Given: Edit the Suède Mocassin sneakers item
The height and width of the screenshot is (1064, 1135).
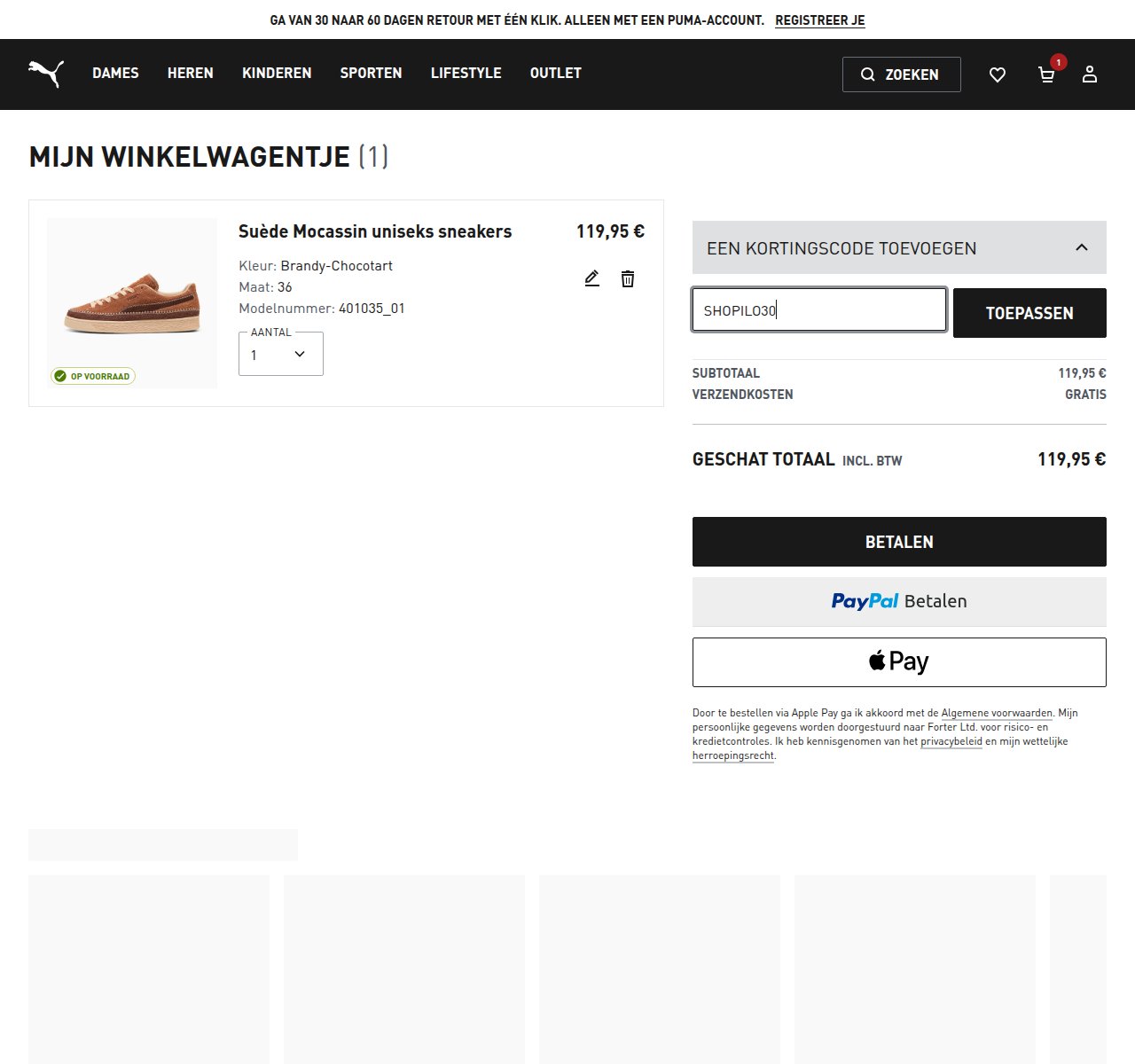Looking at the screenshot, I should [592, 278].
